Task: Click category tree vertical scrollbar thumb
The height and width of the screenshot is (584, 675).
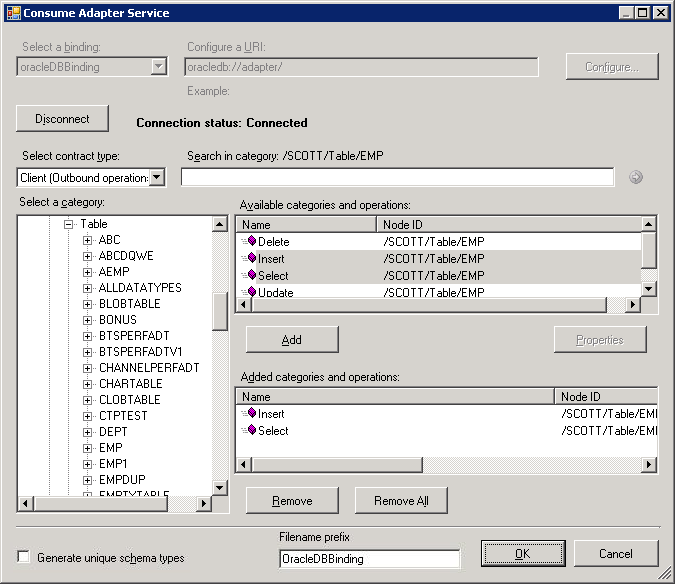Action: [x=220, y=312]
